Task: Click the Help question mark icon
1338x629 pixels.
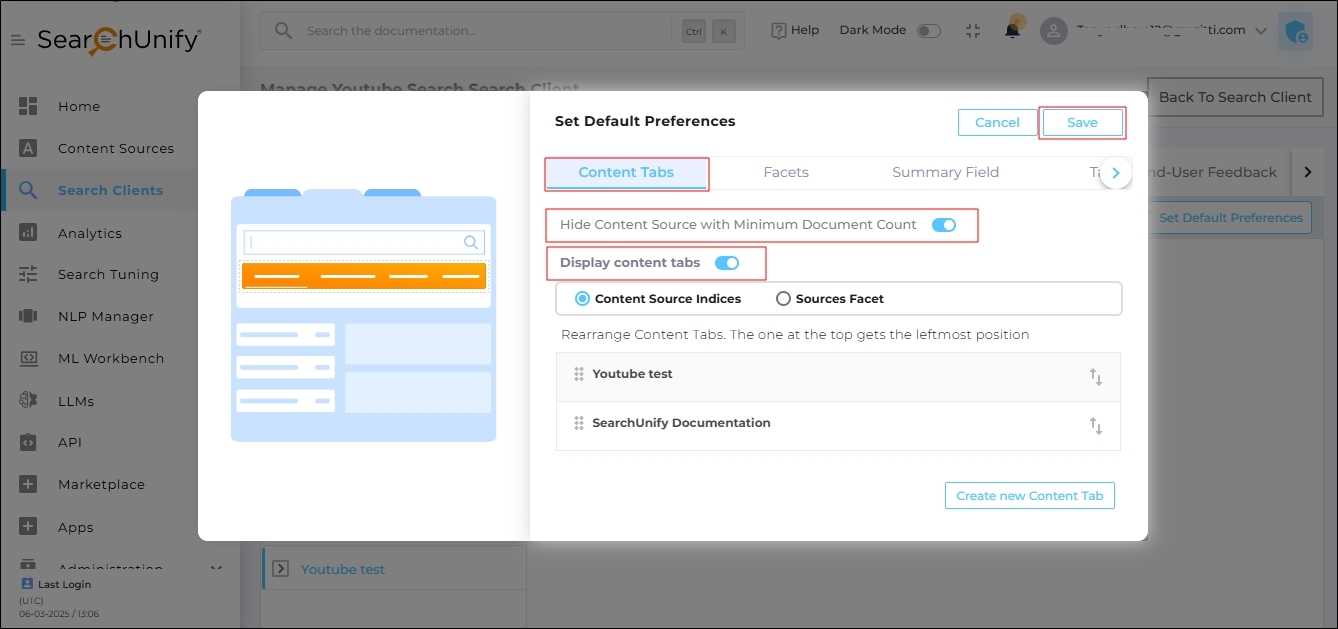Action: pos(779,31)
